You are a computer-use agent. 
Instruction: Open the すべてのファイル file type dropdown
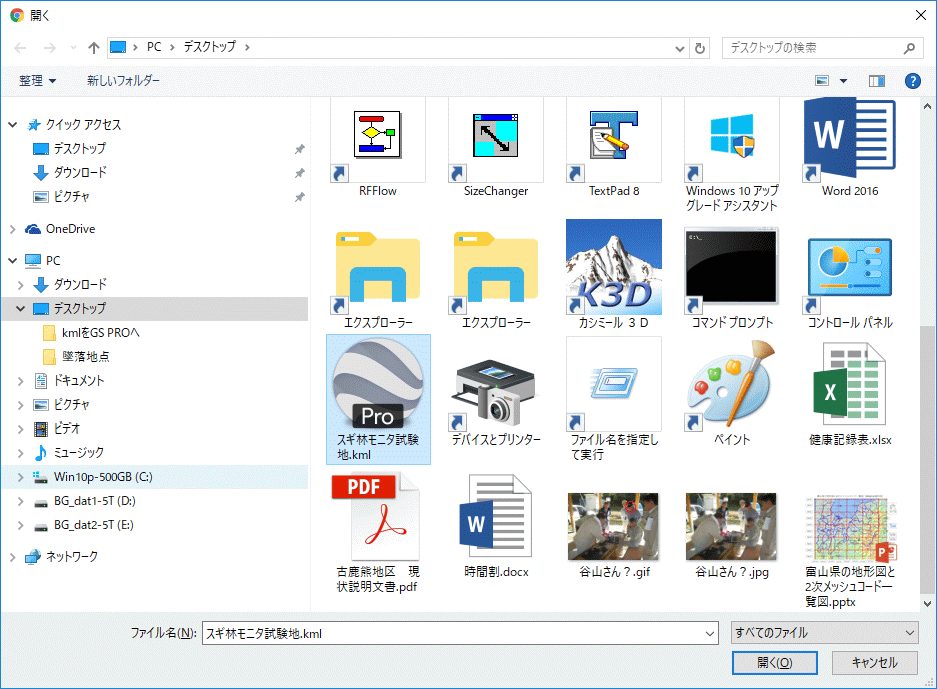(x=825, y=633)
